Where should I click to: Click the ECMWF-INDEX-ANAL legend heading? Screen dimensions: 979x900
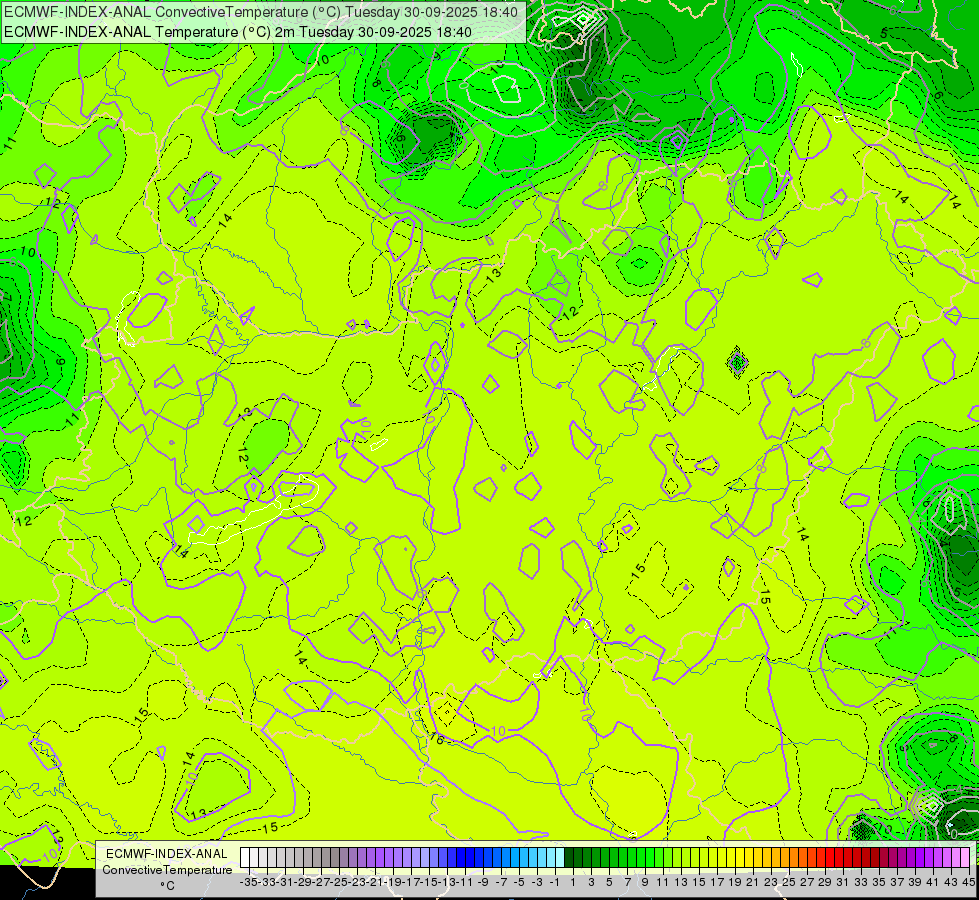point(167,854)
